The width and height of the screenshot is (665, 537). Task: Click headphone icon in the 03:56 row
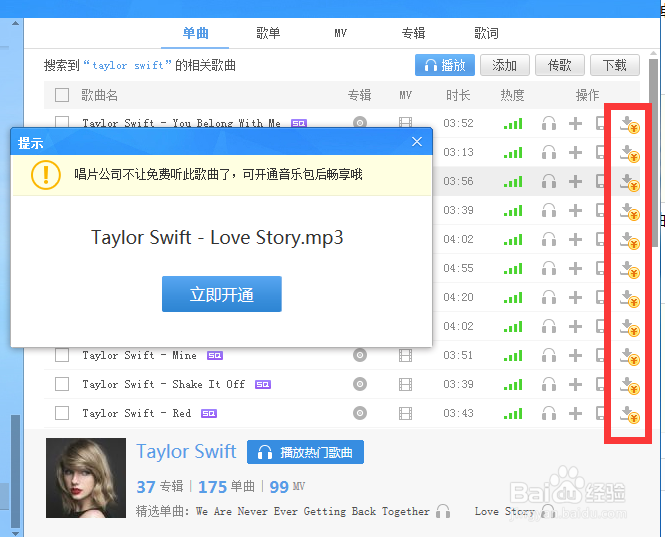click(549, 182)
